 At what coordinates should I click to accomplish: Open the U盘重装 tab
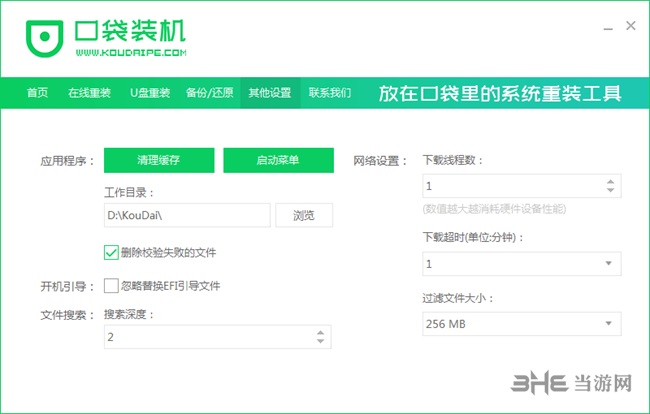pyautogui.click(x=150, y=92)
